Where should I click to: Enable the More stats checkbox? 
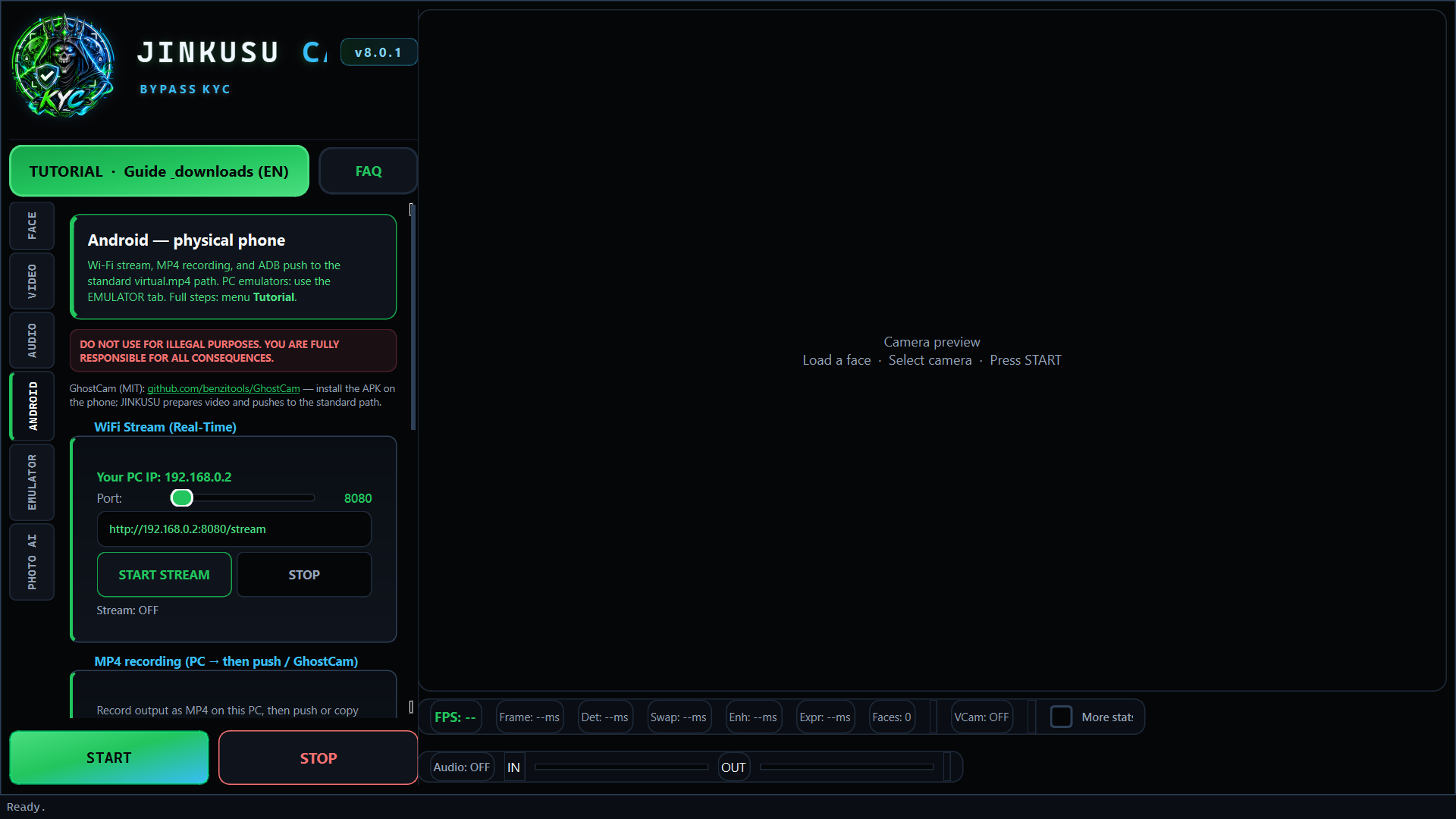coord(1061,717)
